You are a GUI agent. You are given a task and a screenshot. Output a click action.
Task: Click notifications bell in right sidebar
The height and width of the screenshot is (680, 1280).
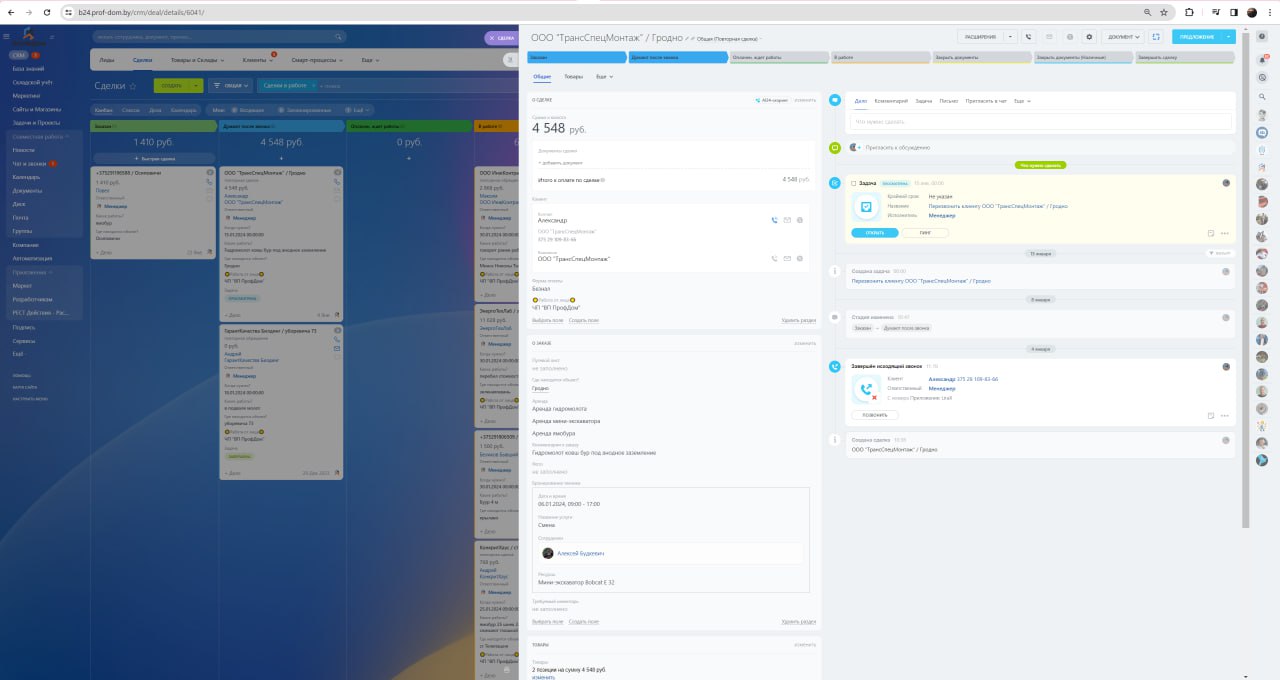pyautogui.click(x=1262, y=61)
